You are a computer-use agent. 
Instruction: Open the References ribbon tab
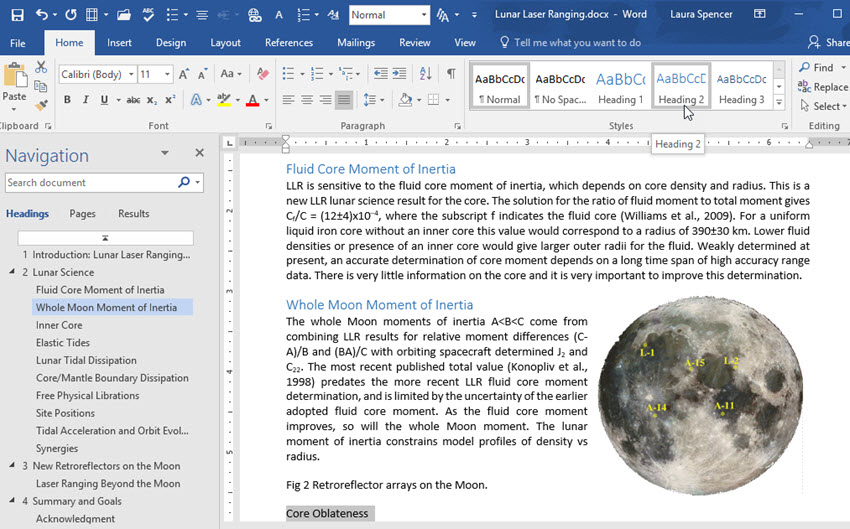[x=288, y=43]
